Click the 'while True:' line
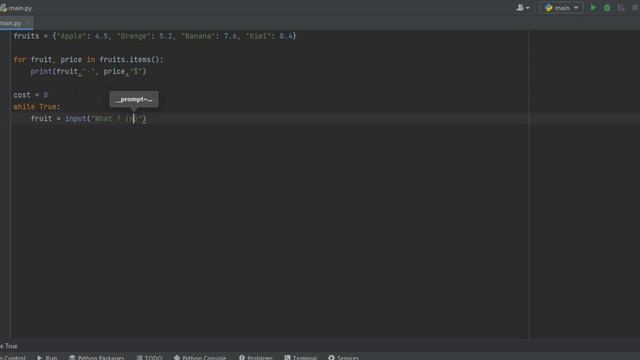640x360 pixels. point(37,107)
